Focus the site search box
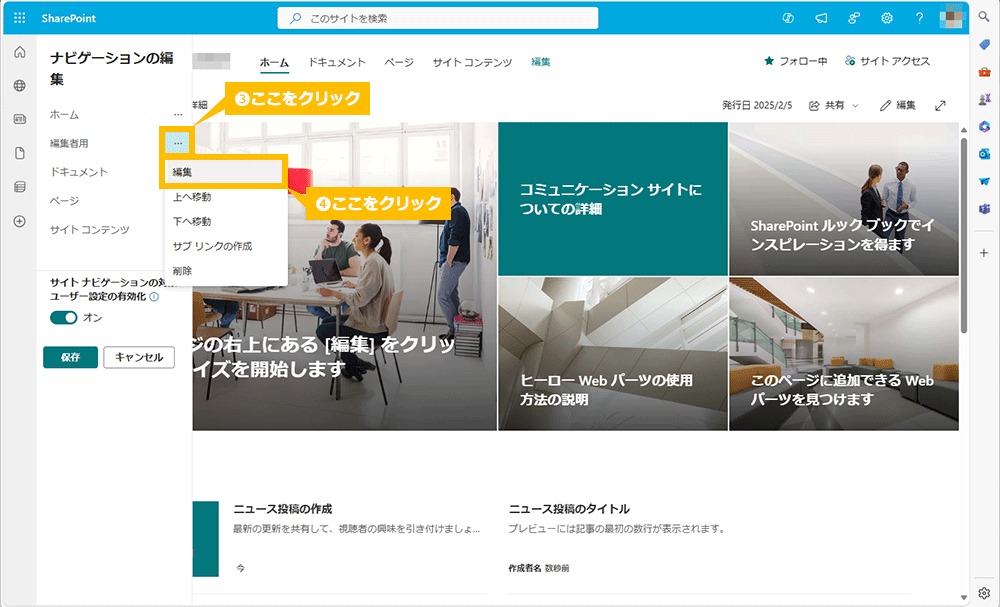The image size is (1000, 607). click(x=438, y=18)
